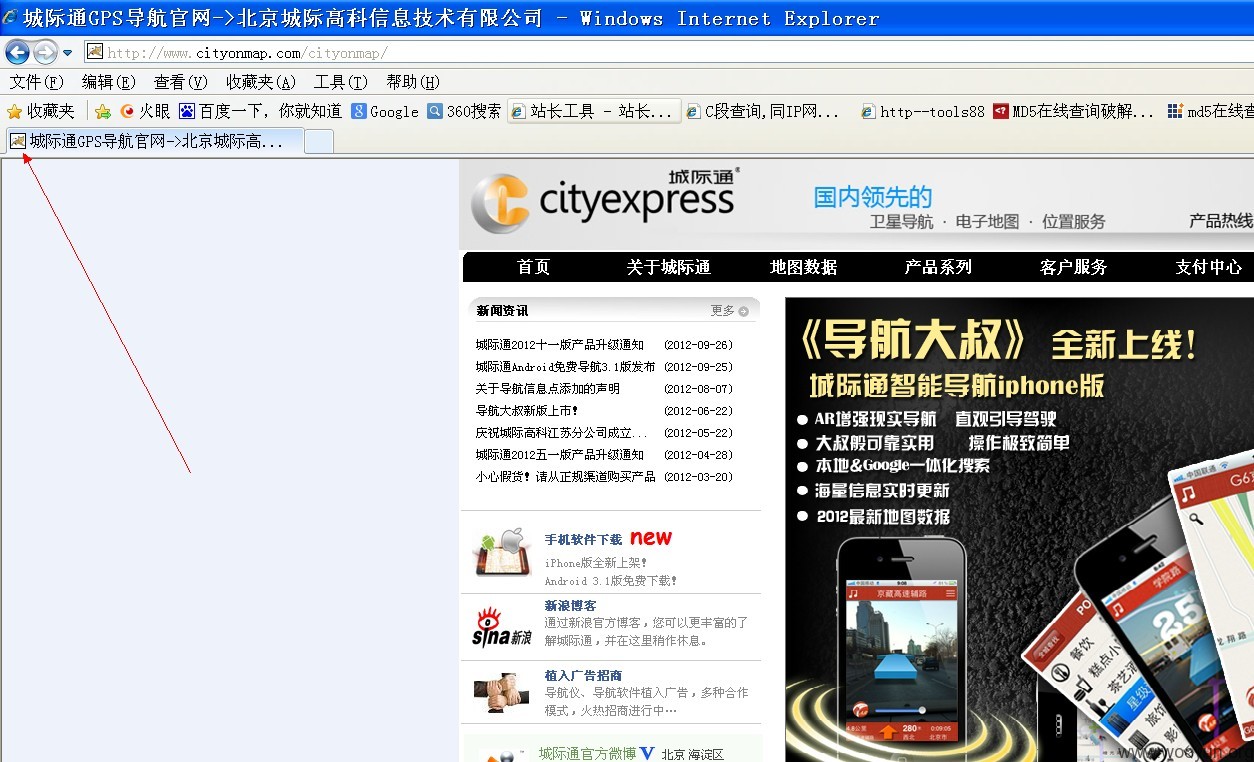Open the 站长工具 bookmark
This screenshot has height=762, width=1254.
pos(594,111)
